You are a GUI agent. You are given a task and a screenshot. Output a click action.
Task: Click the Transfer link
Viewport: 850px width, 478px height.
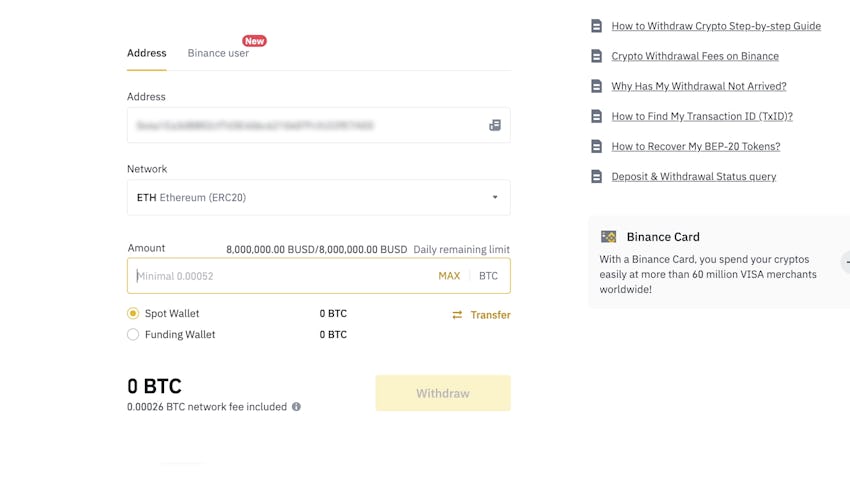click(491, 315)
